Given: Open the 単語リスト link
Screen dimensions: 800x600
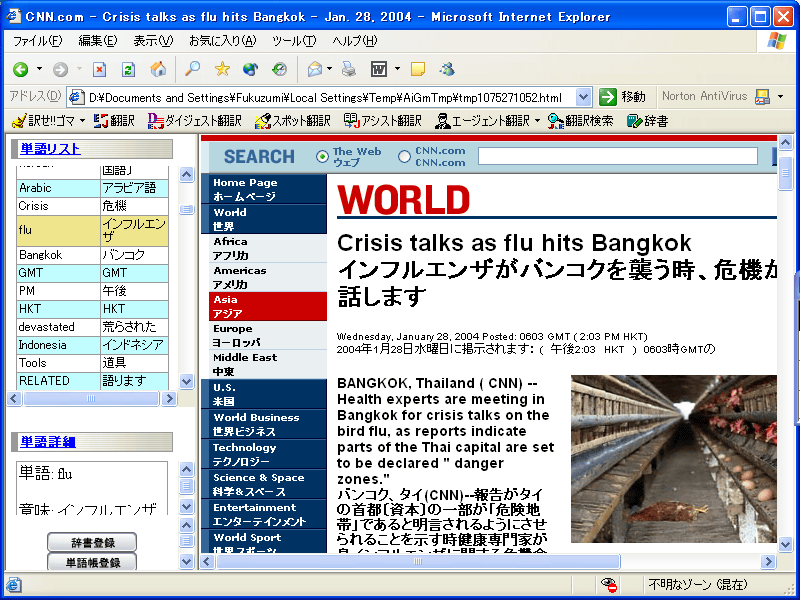Looking at the screenshot, I should click(50, 149).
